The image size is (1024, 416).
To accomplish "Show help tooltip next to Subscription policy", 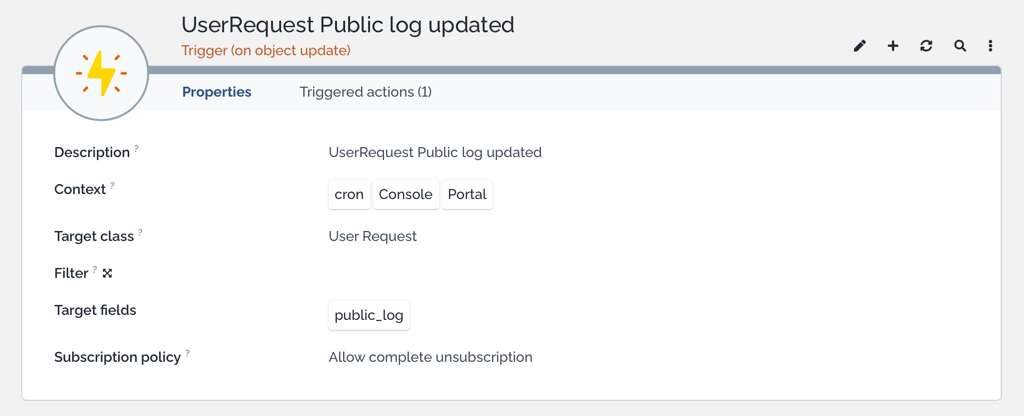I will 187,353.
